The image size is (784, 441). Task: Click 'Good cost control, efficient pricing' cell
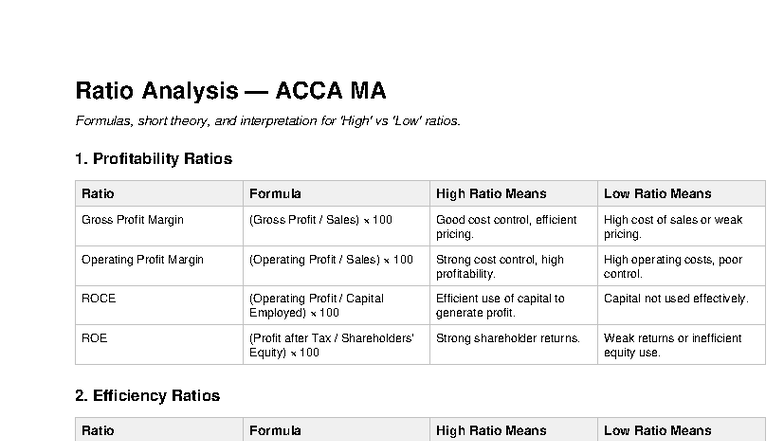point(507,227)
